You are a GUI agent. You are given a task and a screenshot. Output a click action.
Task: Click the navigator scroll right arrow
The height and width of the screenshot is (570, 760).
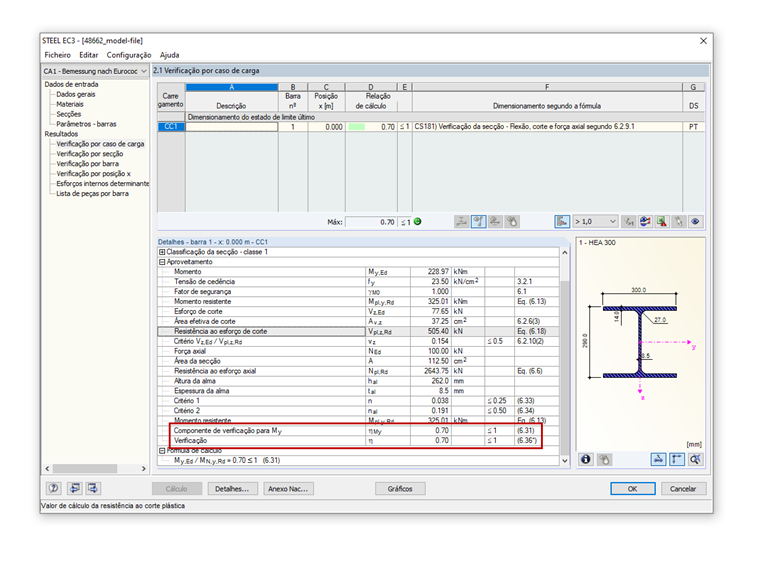pyautogui.click(x=143, y=469)
